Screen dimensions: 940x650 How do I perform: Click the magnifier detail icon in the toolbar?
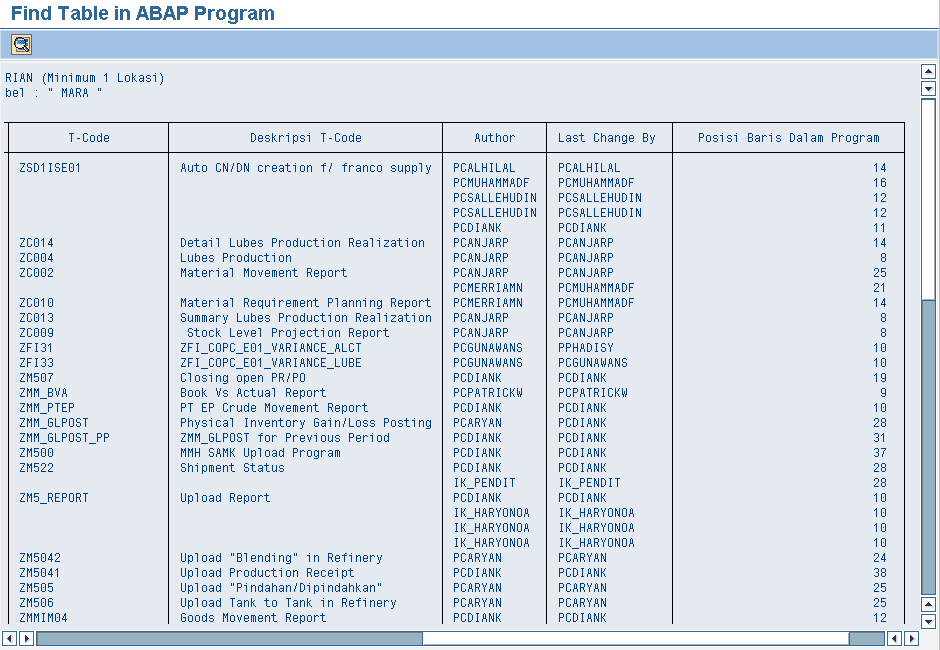click(21, 44)
